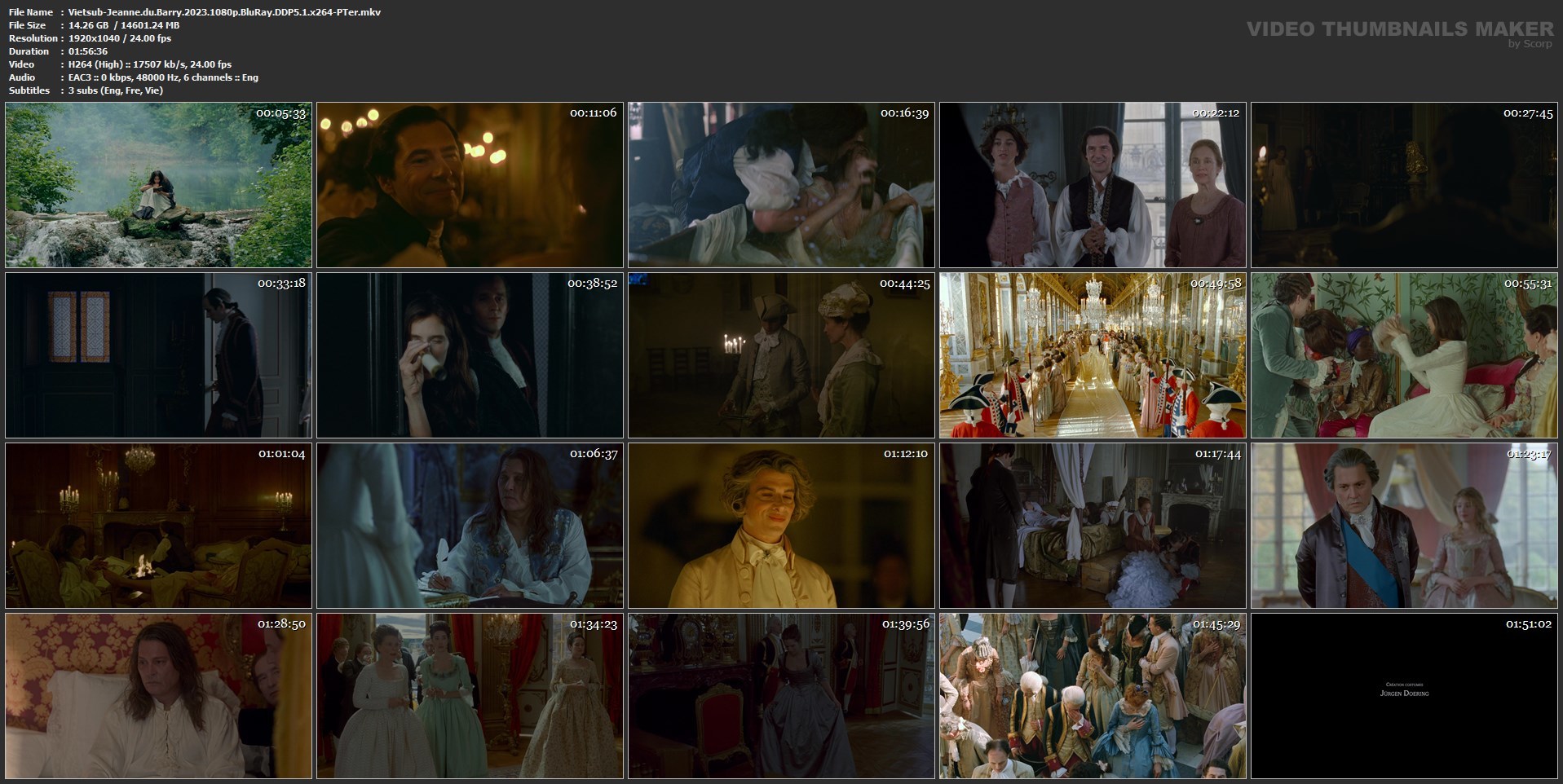Select the thumbnail at 00:44:25
This screenshot has width=1563, height=784.
[781, 355]
